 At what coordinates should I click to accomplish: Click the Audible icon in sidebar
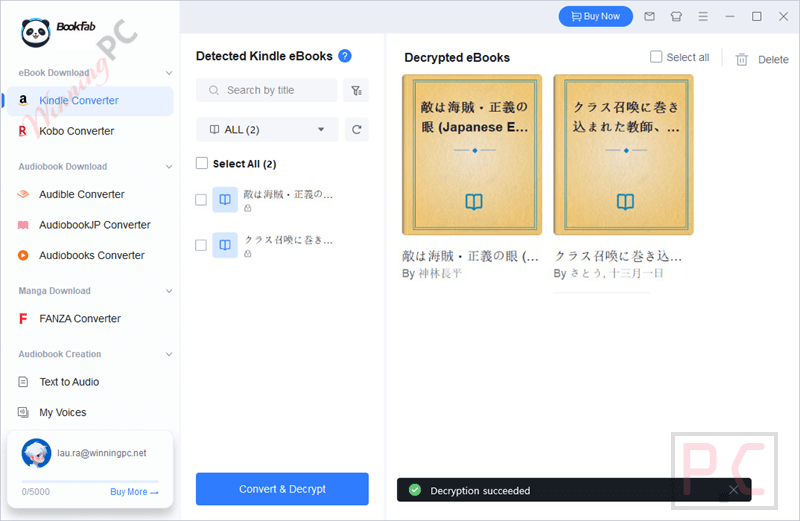[23, 194]
